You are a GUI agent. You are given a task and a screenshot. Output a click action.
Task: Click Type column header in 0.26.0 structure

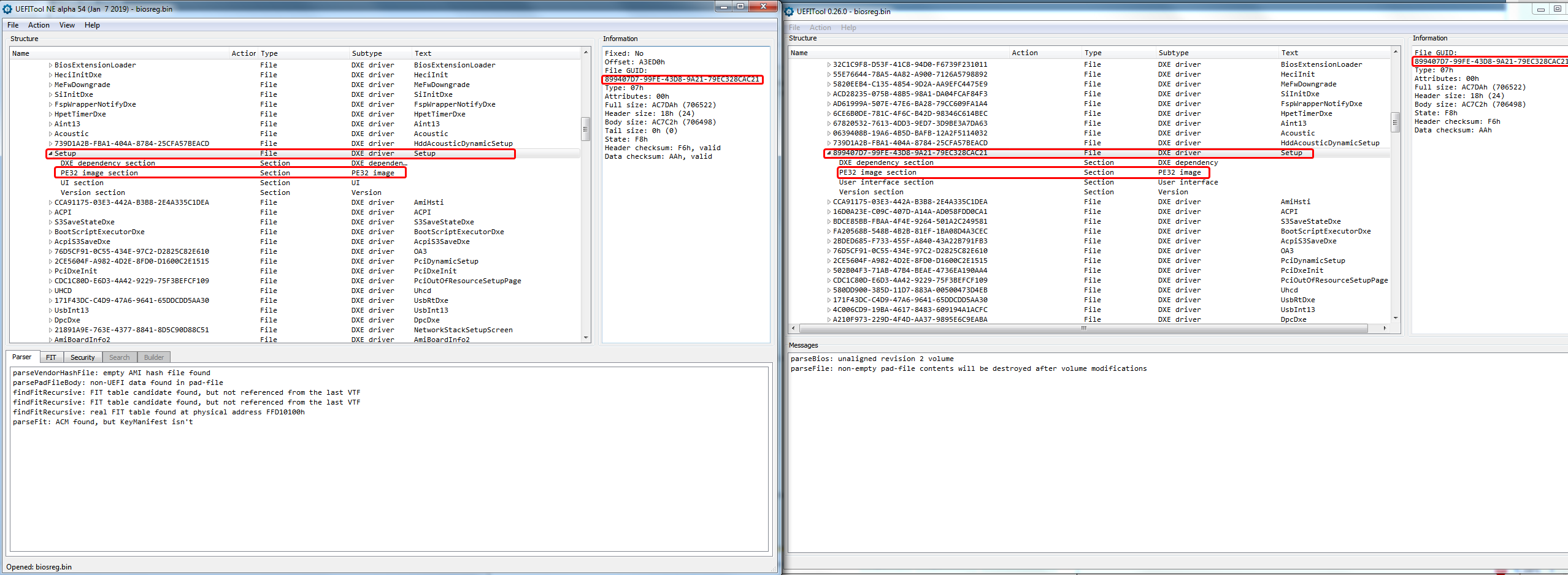1119,53
